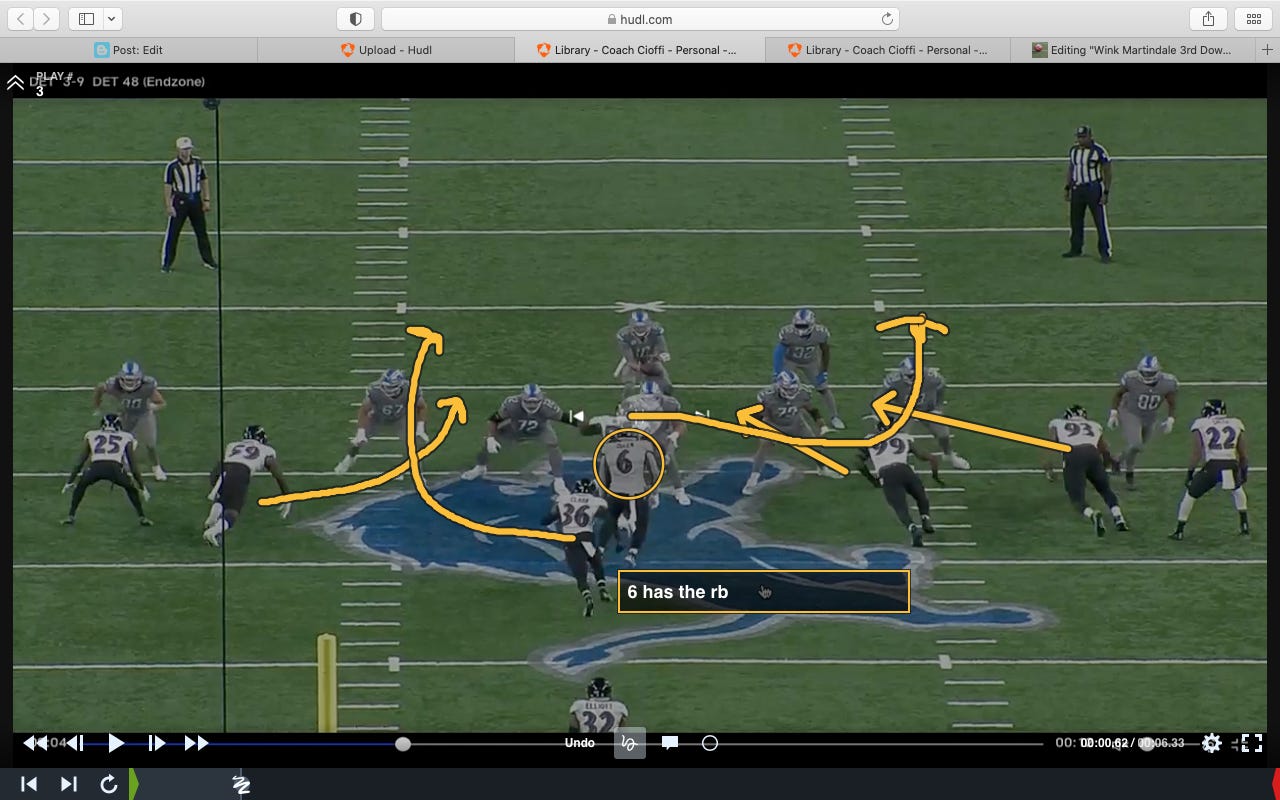Image resolution: width=1280 pixels, height=800 pixels.
Task: Select the '6 has the rb' text box
Action: pyautogui.click(x=764, y=591)
